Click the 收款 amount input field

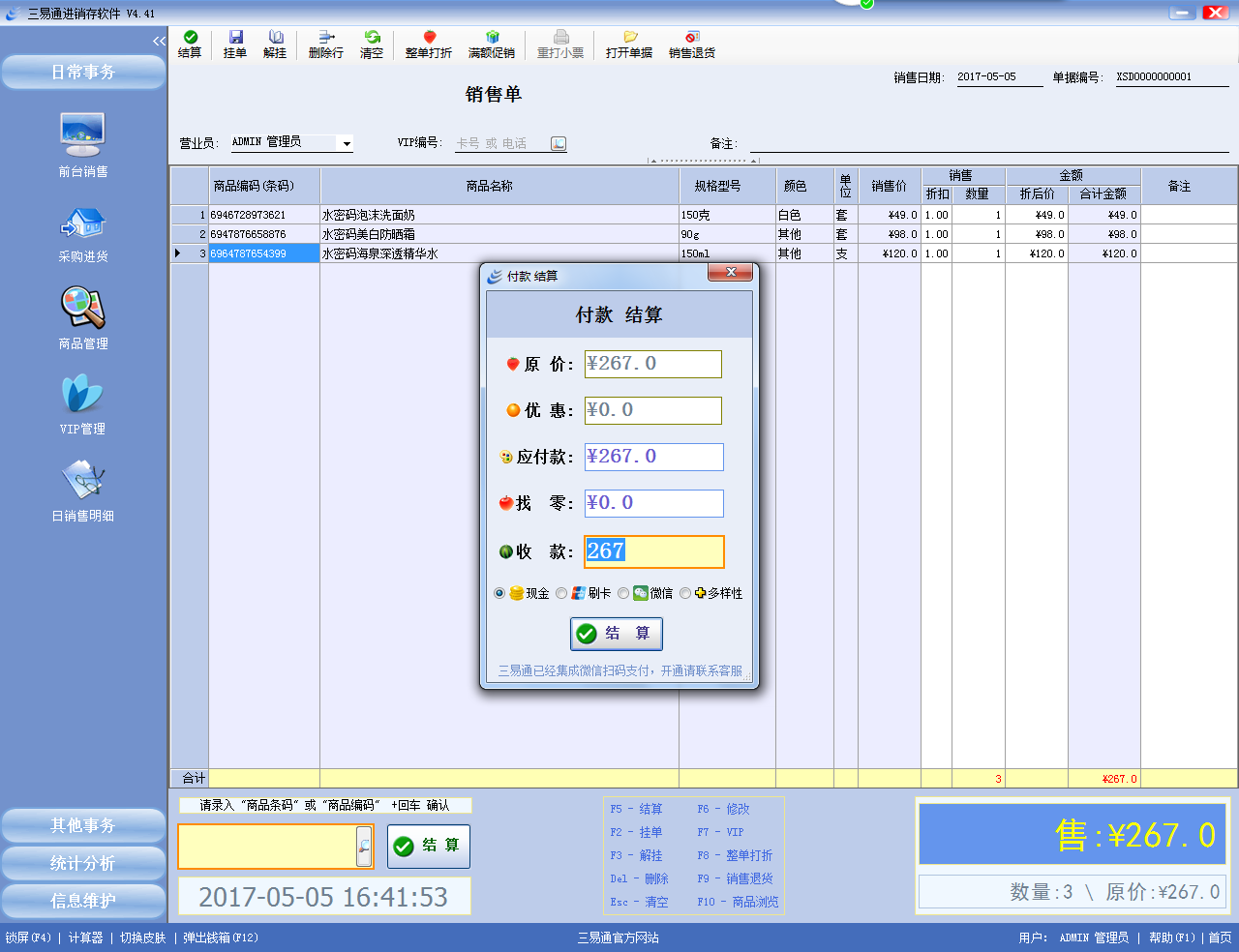click(x=653, y=551)
